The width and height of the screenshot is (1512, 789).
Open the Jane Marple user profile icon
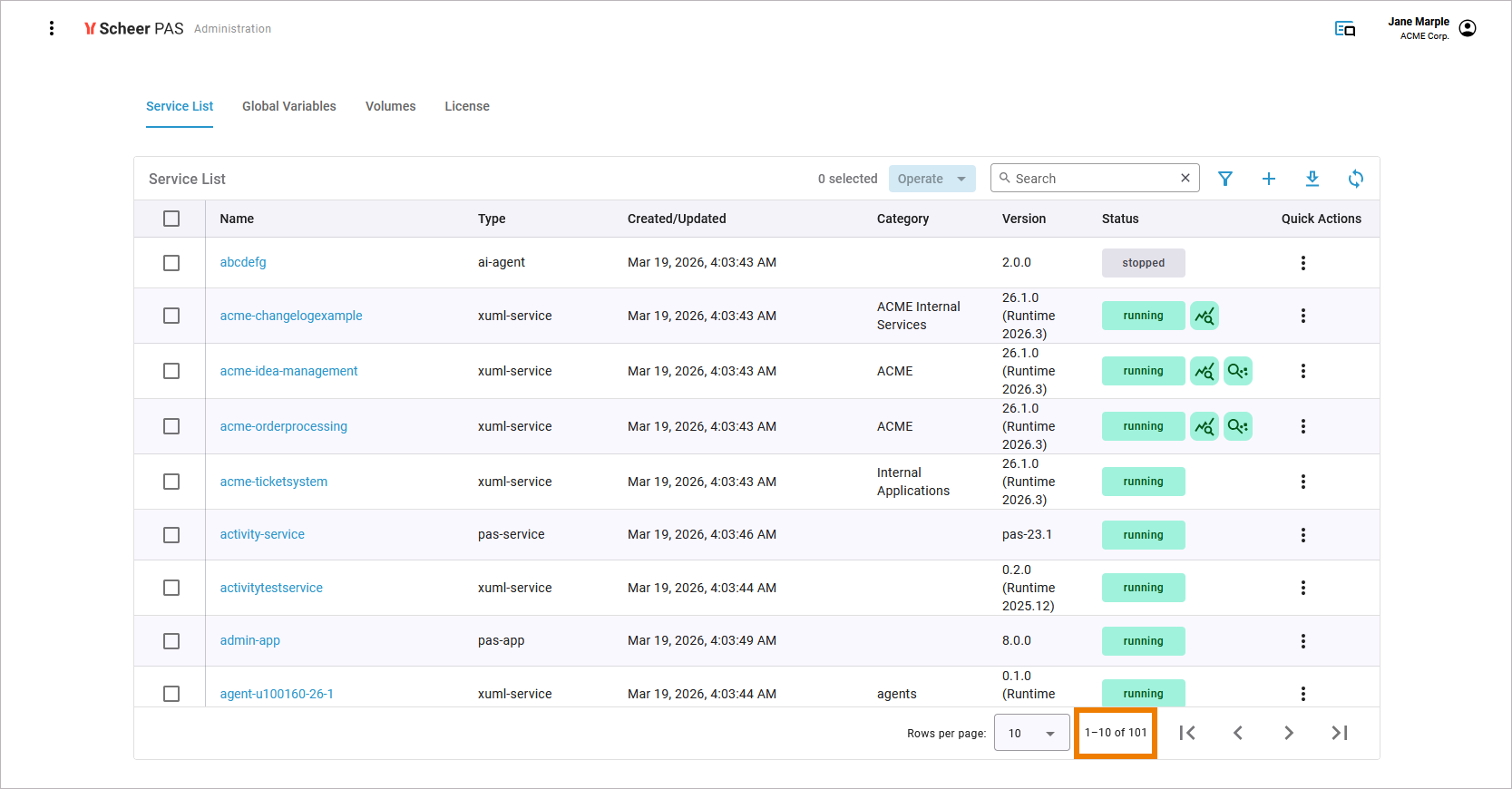pos(1467,28)
